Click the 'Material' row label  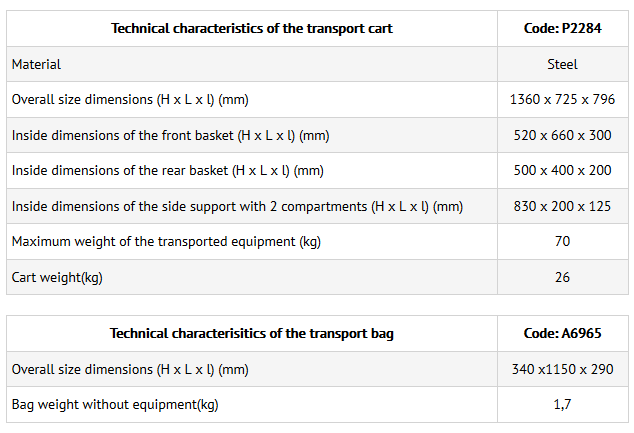[x=36, y=64]
